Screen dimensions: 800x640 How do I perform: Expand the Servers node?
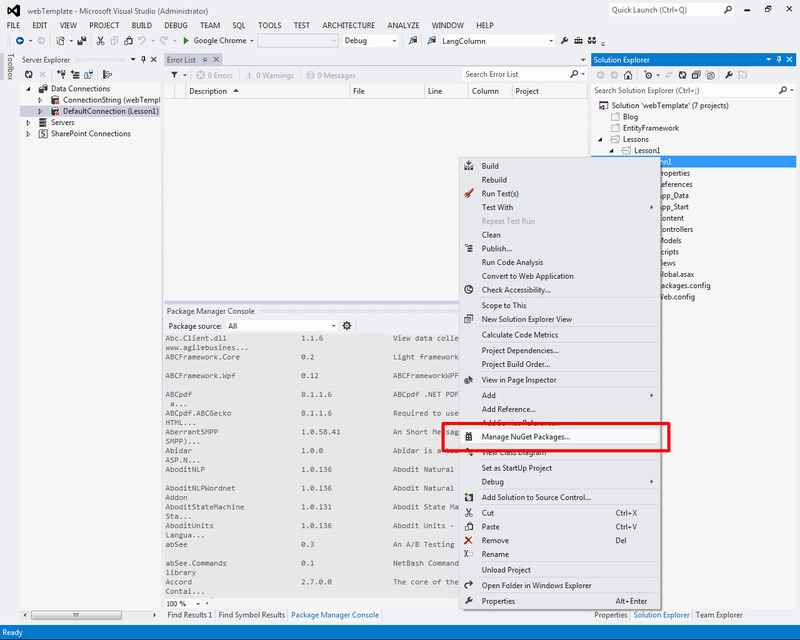[x=29, y=122]
